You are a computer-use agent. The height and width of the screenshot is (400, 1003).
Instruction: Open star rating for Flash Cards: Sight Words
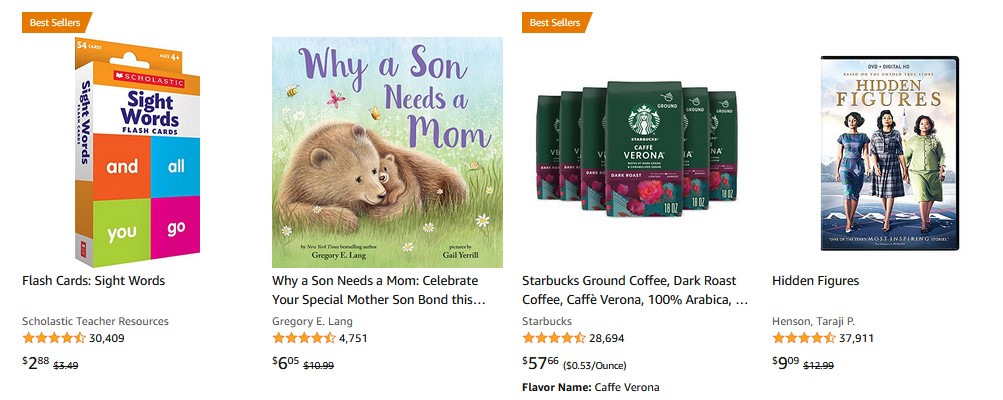click(x=53, y=338)
